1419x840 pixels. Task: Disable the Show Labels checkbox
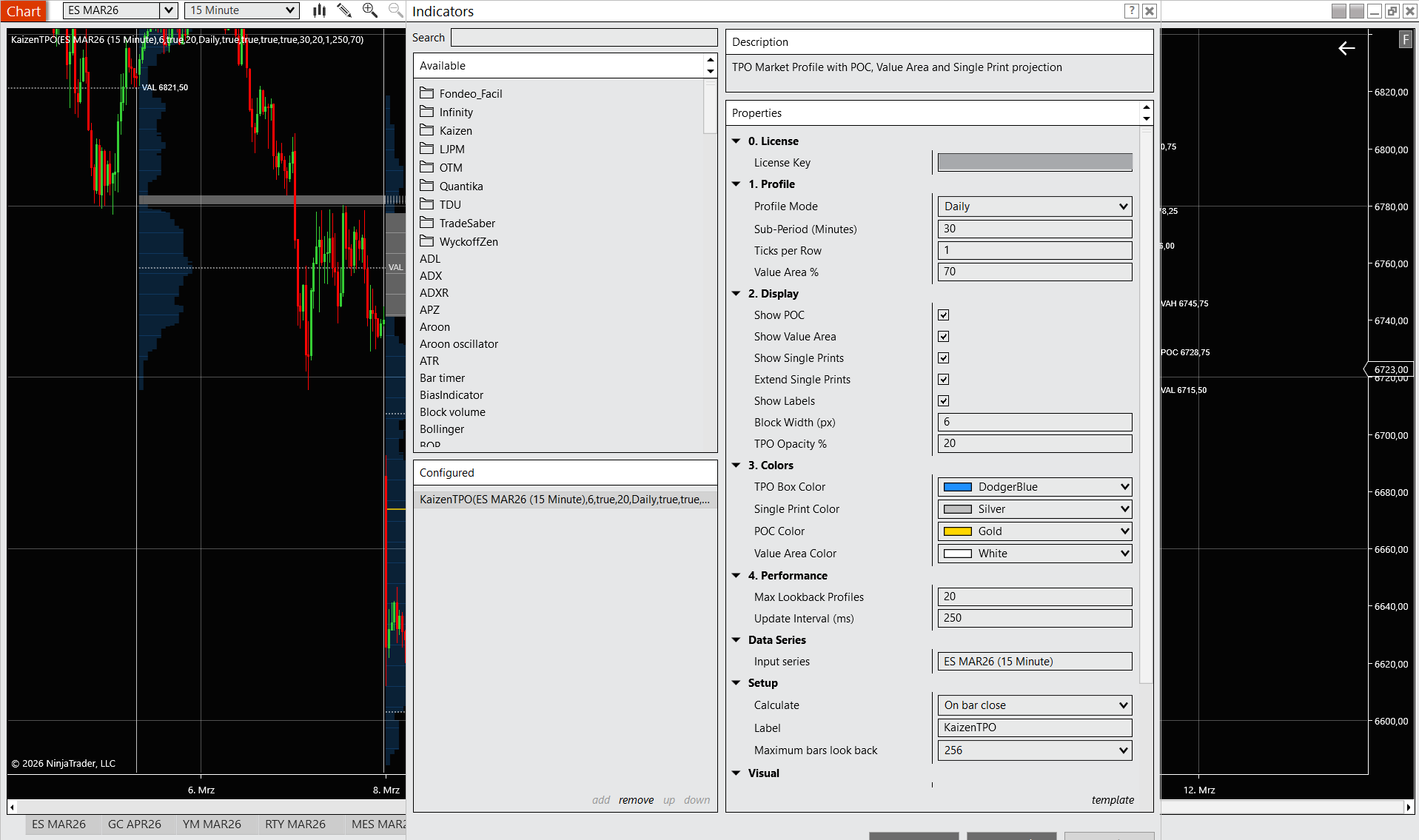[x=943, y=401]
